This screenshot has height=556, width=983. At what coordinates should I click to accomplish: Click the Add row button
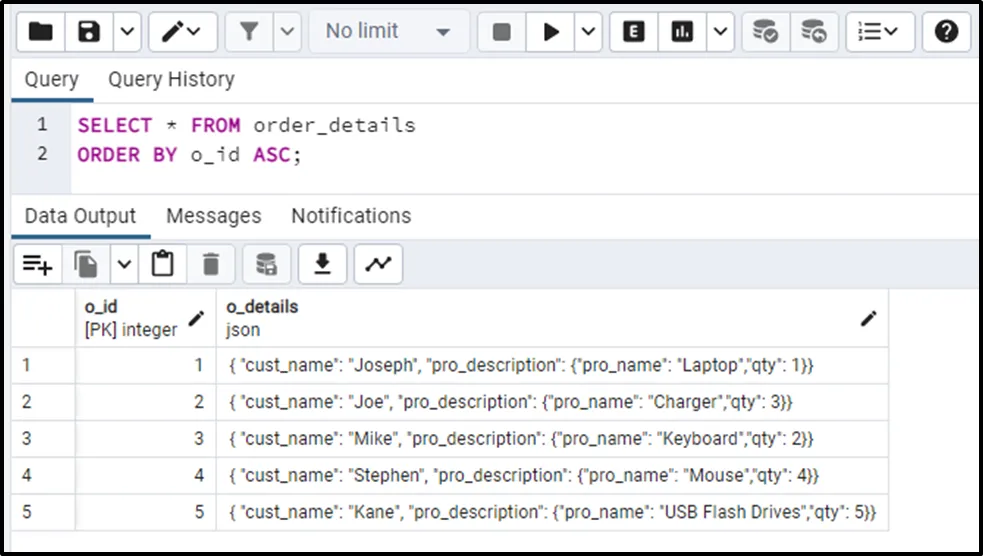(38, 264)
